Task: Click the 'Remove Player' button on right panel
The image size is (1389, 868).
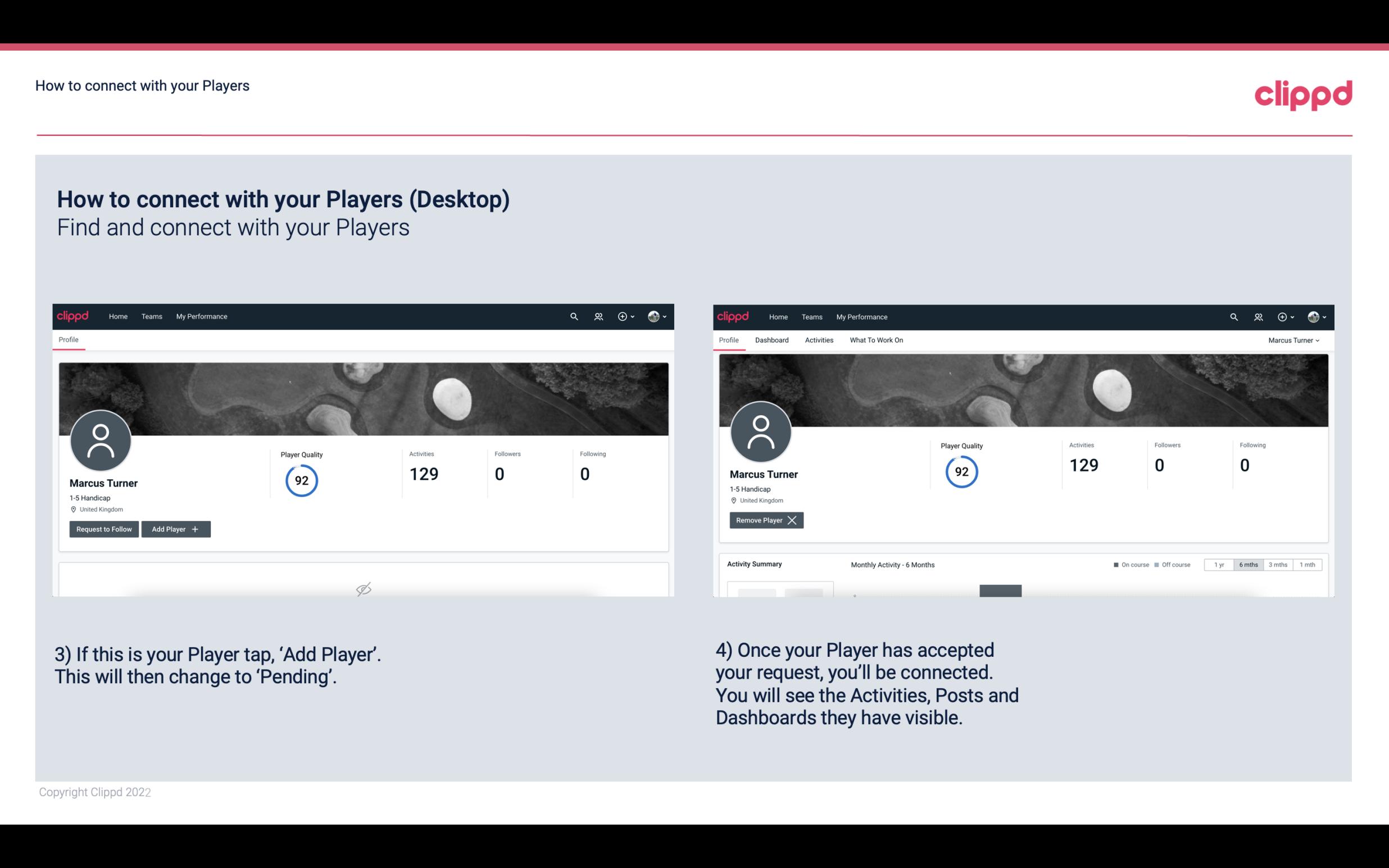Action: (x=765, y=520)
